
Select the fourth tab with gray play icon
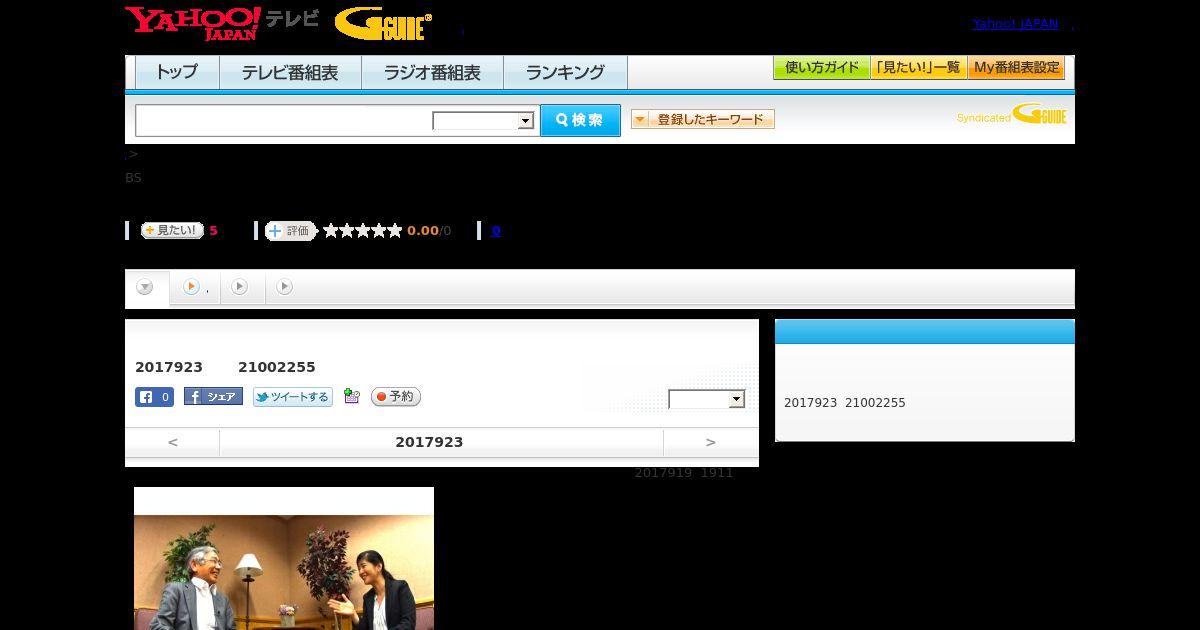point(285,288)
